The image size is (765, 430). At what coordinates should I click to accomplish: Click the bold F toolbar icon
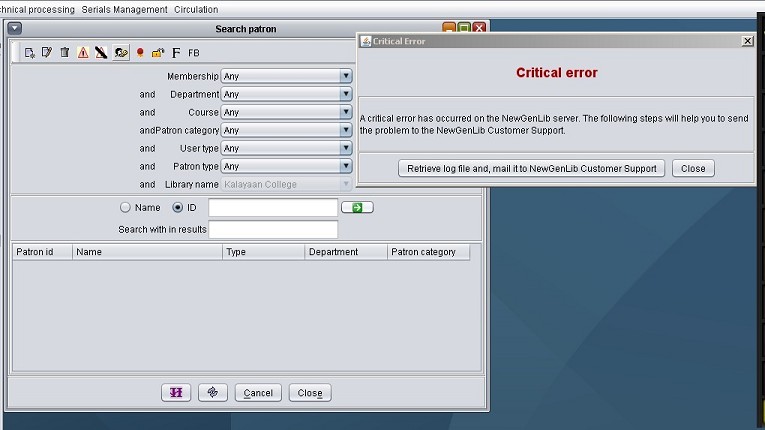pyautogui.click(x=176, y=52)
